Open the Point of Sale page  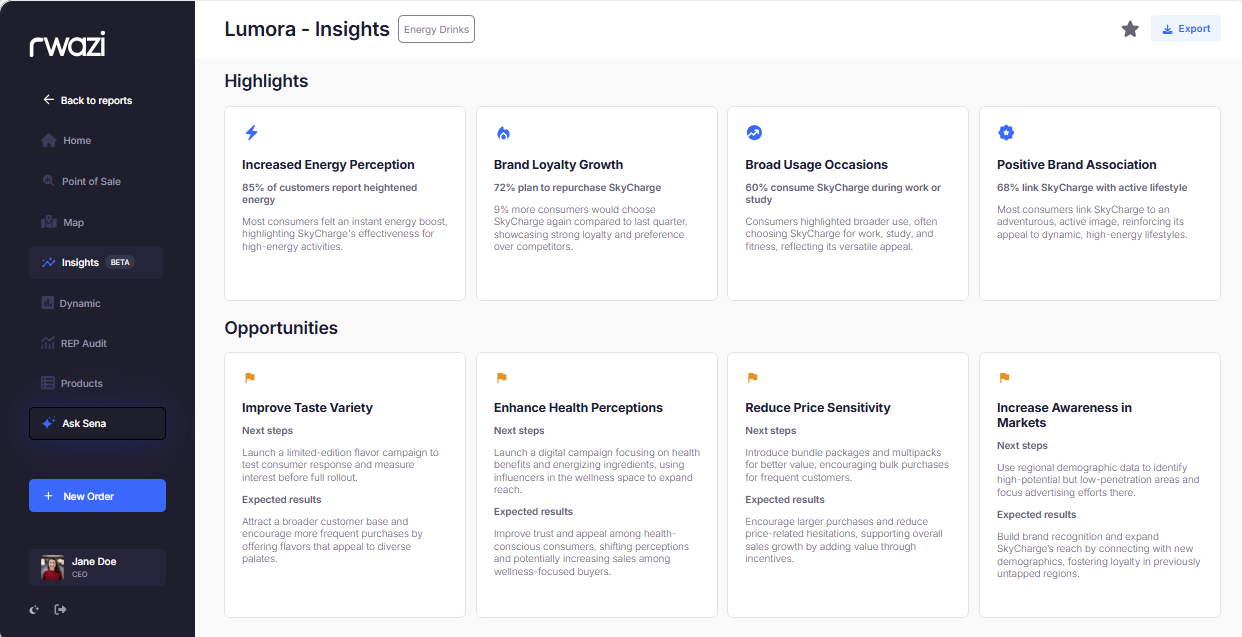(90, 181)
